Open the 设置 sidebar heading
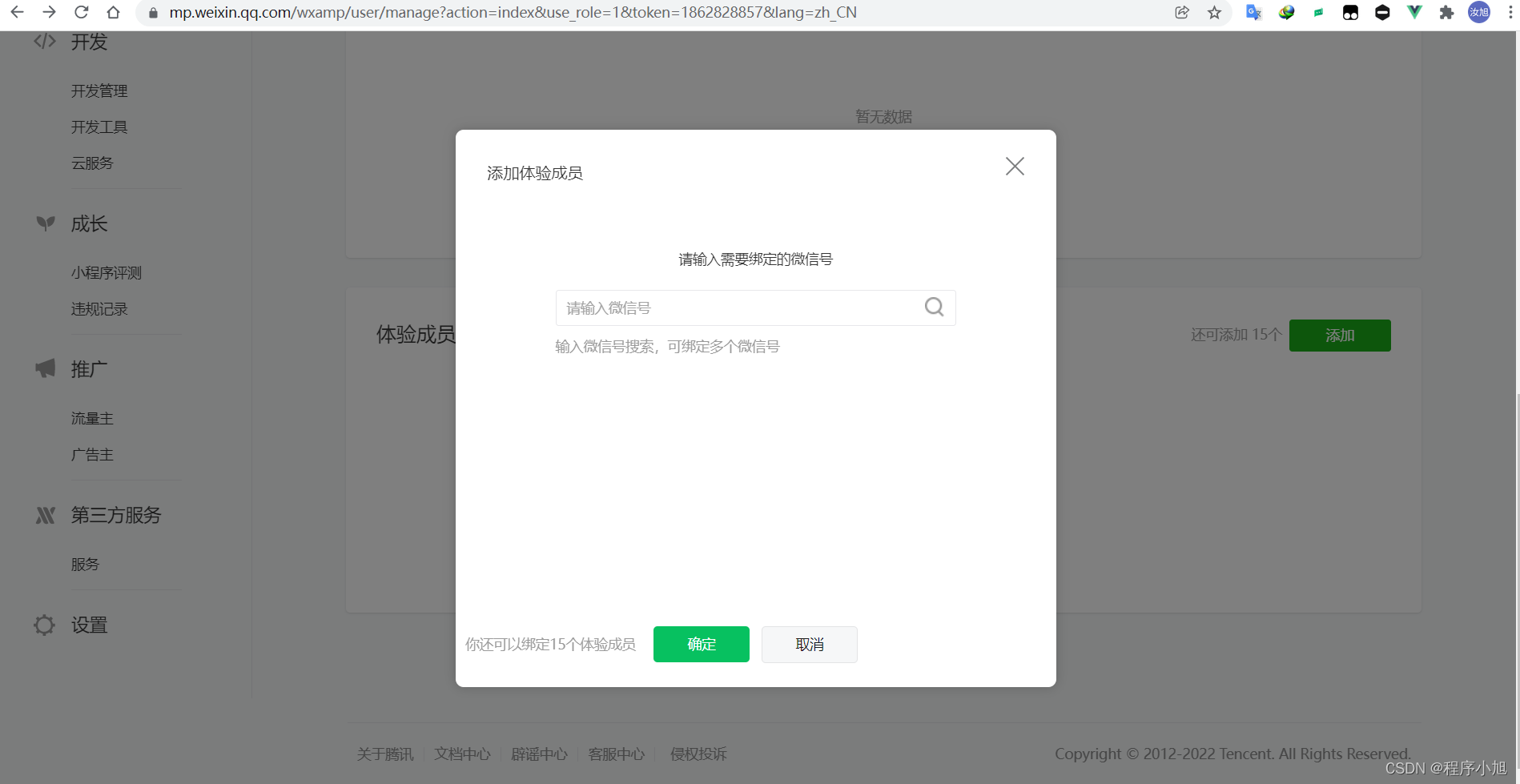The width and height of the screenshot is (1520, 784). click(x=89, y=625)
